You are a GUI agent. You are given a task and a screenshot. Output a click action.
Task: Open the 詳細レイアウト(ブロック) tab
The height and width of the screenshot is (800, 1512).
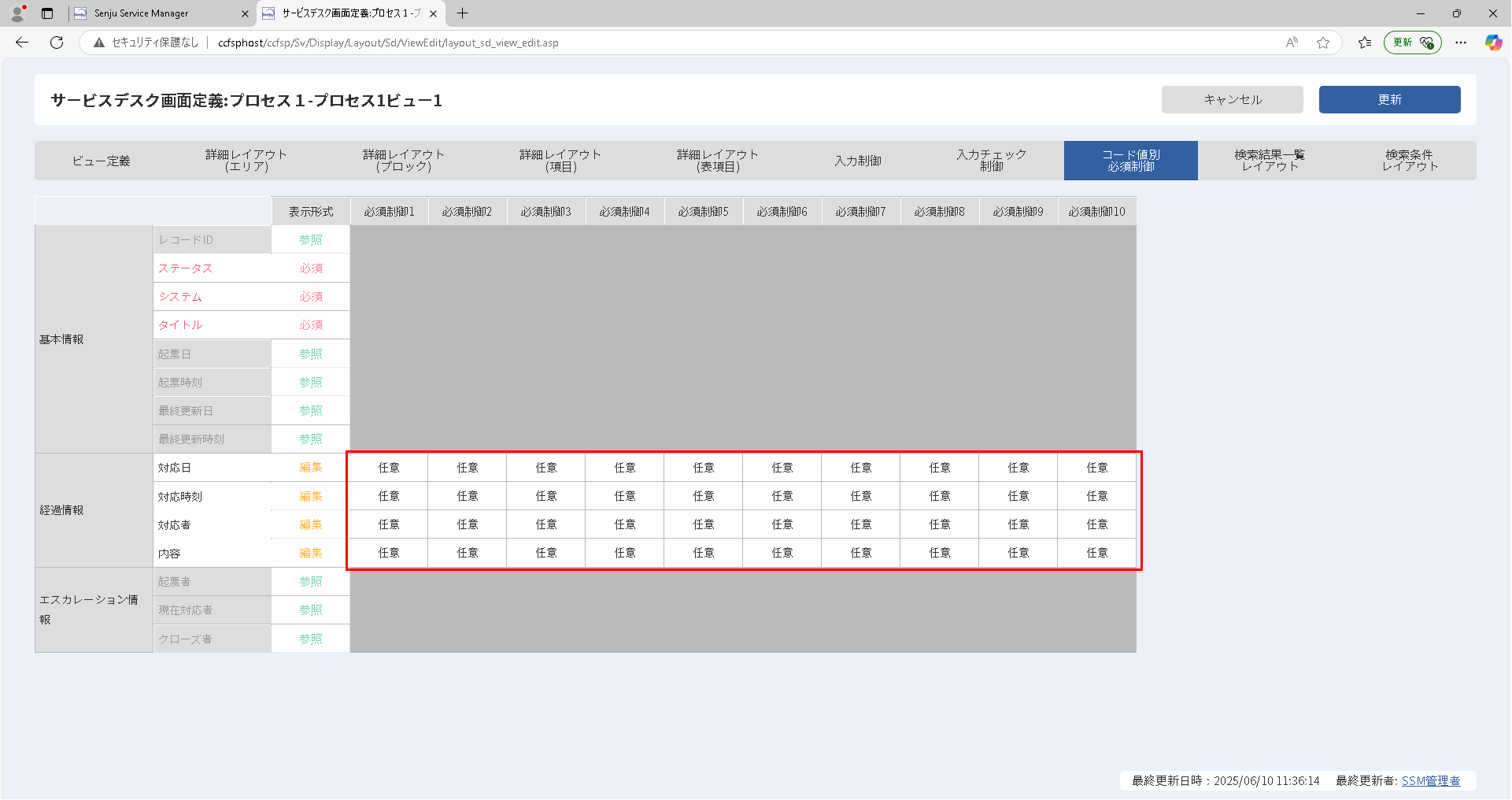(404, 161)
